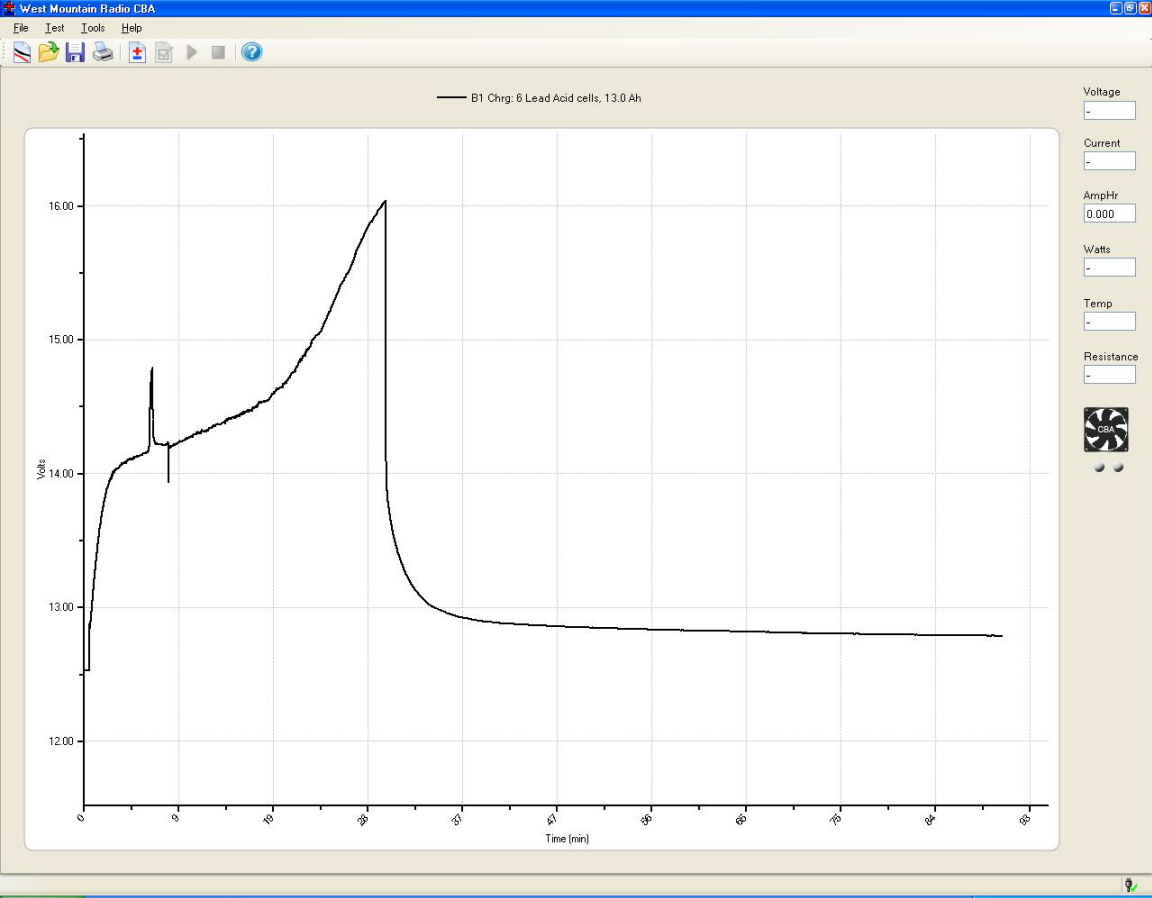Start a new battery test icon
This screenshot has width=1152, height=898.
[x=138, y=53]
